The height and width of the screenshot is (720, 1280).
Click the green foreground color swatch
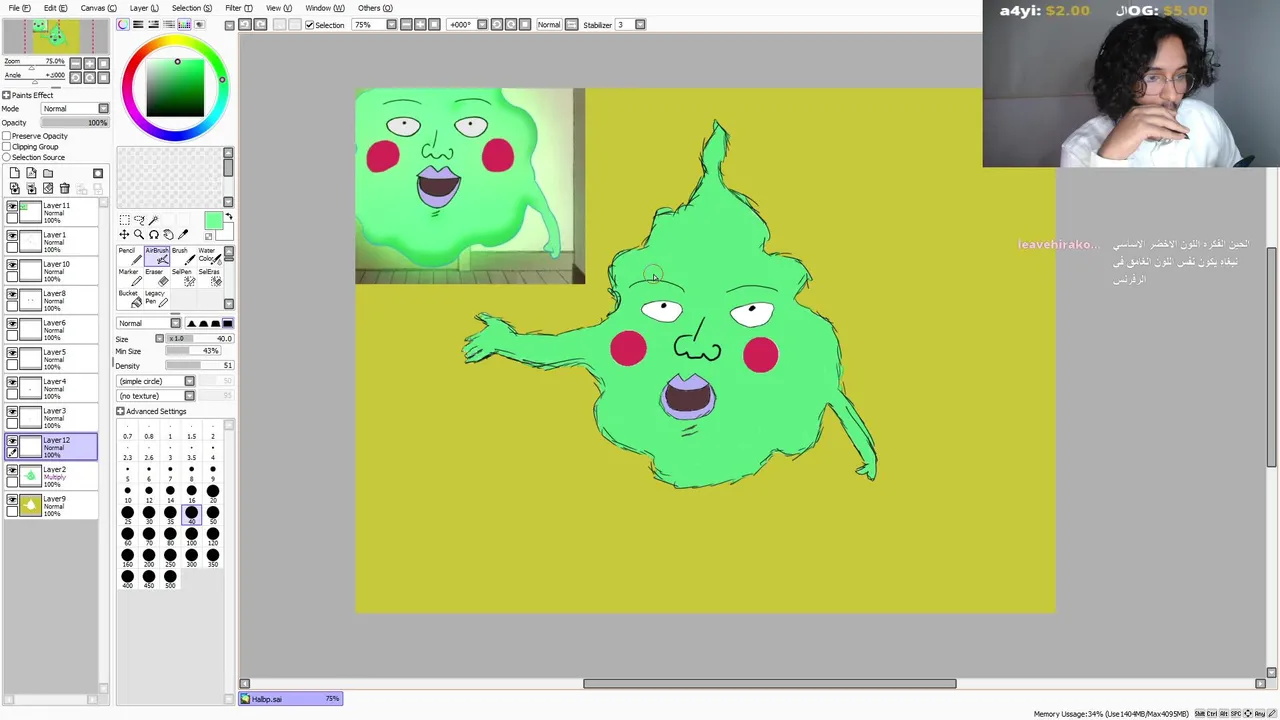(213, 221)
